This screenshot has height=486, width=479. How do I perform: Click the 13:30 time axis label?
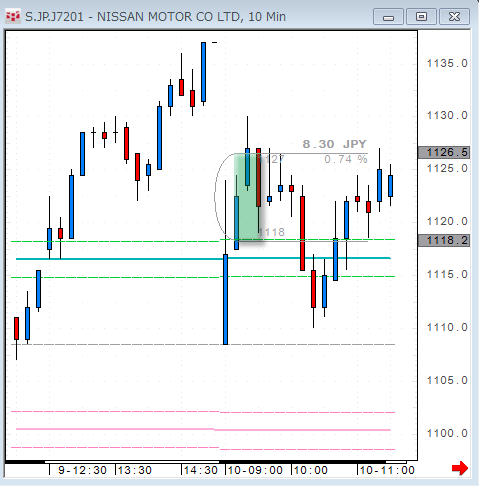tap(135, 470)
